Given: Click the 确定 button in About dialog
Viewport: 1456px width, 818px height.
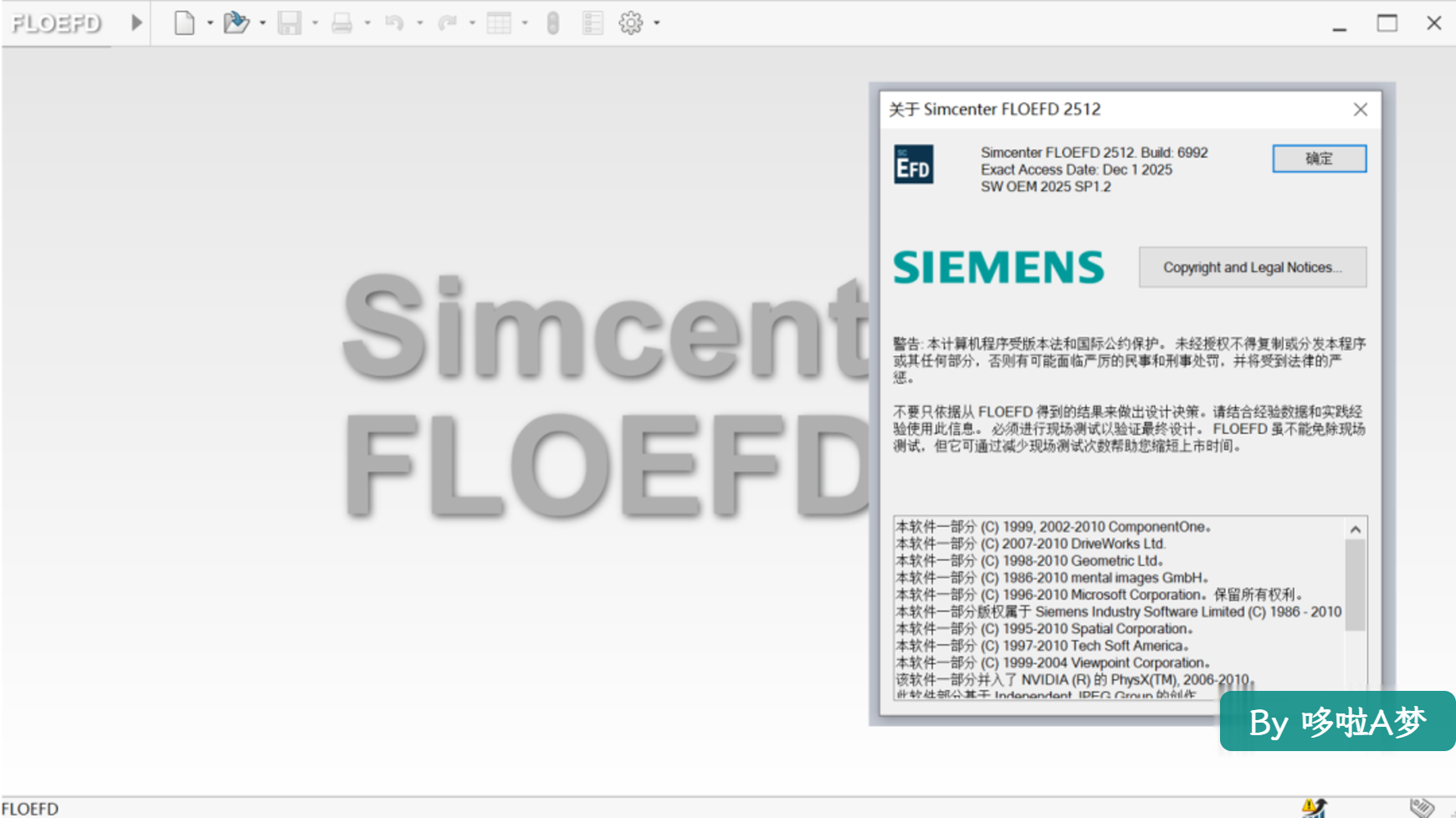Looking at the screenshot, I should tap(1320, 158).
